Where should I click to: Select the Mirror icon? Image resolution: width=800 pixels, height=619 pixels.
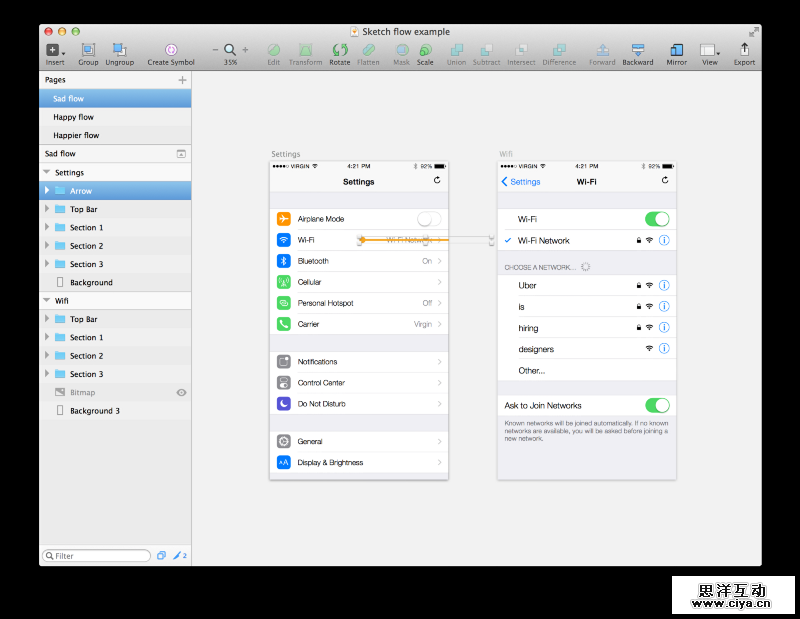point(676,50)
